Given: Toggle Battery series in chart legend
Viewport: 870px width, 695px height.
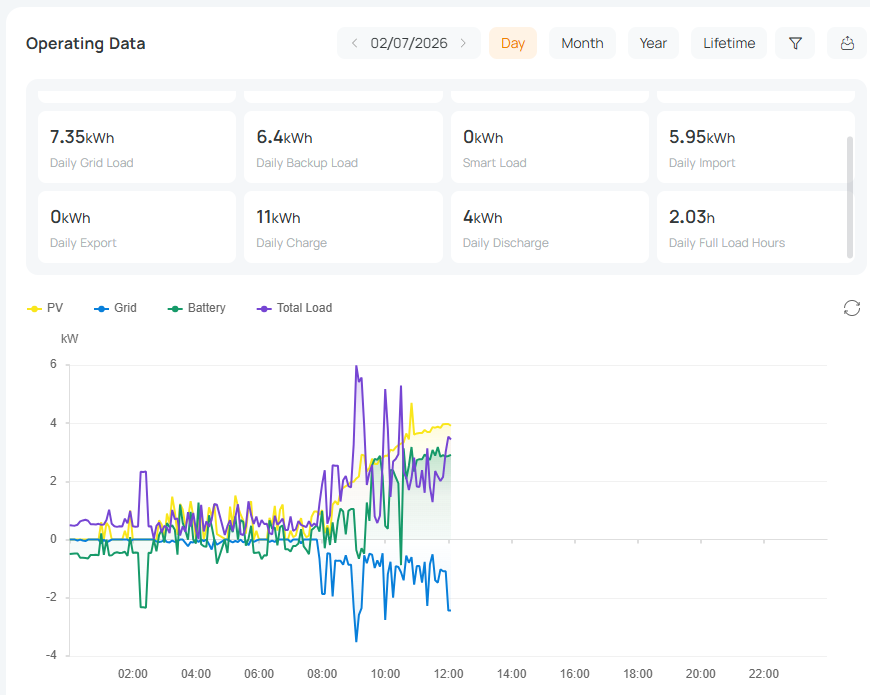Looking at the screenshot, I should click(x=197, y=308).
